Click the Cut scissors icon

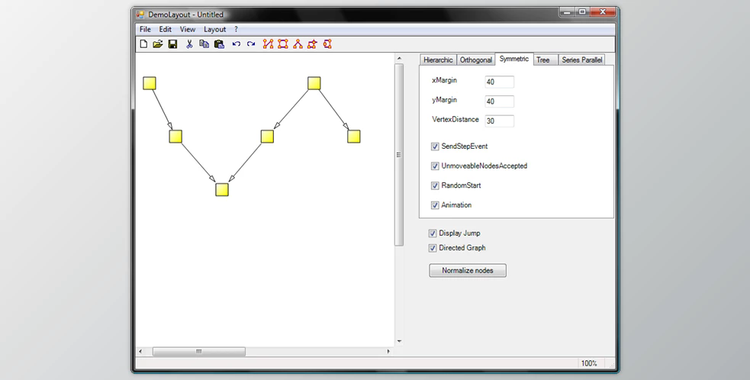pos(189,44)
